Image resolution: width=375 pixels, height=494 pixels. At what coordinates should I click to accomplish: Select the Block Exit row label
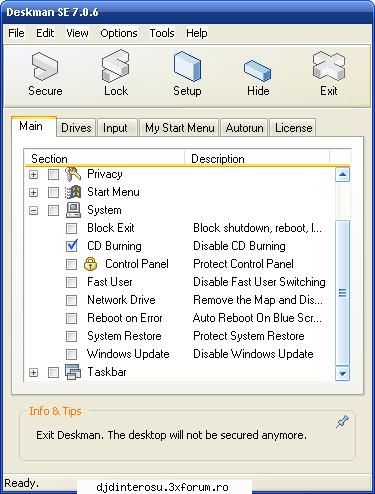[x=111, y=228]
